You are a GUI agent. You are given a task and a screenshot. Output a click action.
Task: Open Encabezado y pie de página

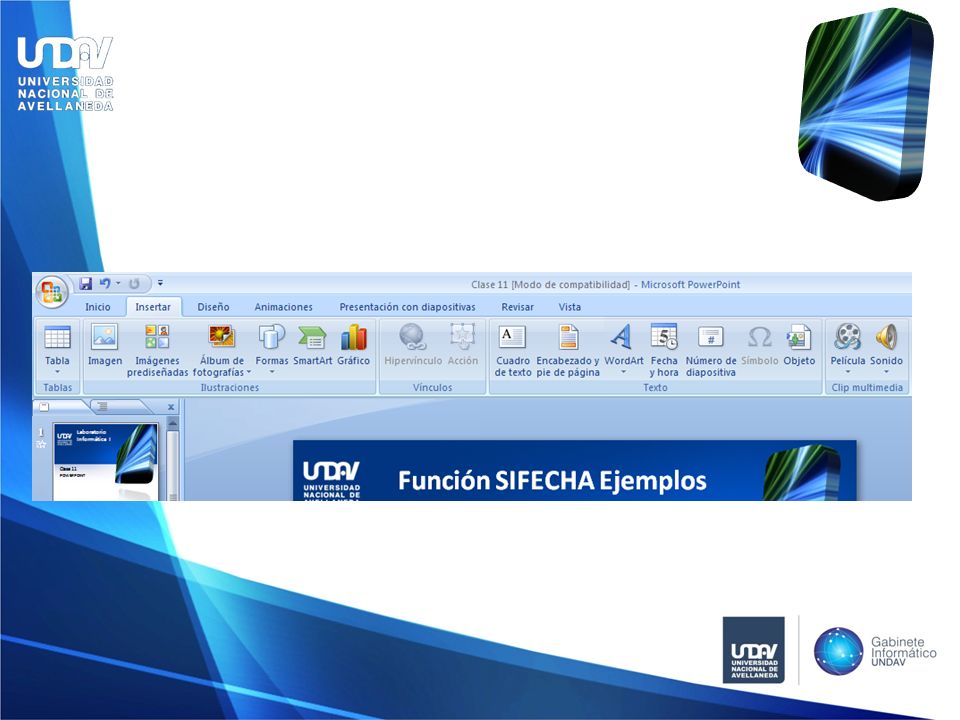[568, 350]
